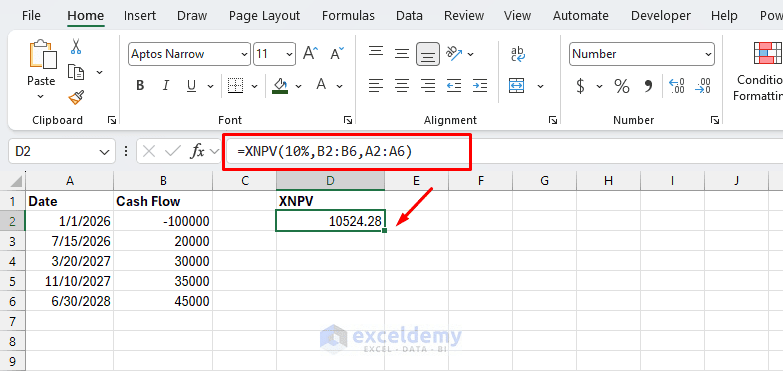Switch to the Data tab

[x=409, y=15]
